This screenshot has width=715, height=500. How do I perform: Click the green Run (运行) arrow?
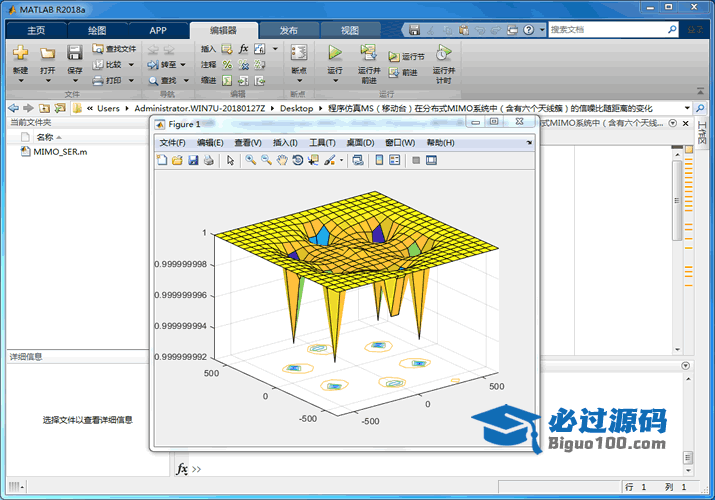click(x=335, y=52)
